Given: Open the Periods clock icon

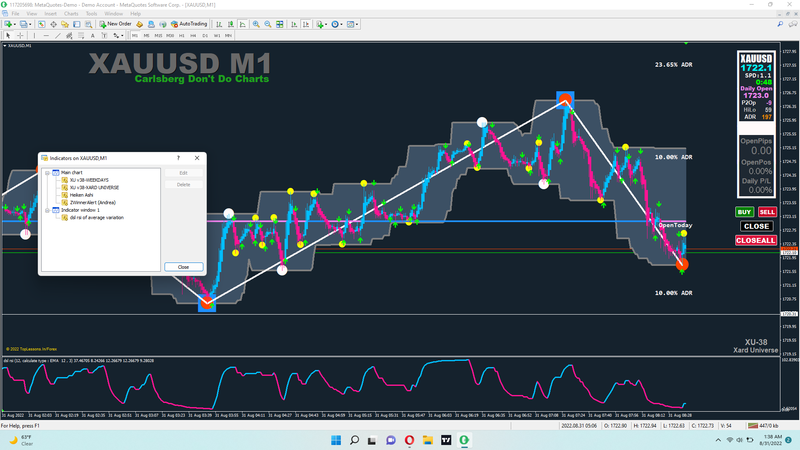Looking at the screenshot, I should pos(335,24).
